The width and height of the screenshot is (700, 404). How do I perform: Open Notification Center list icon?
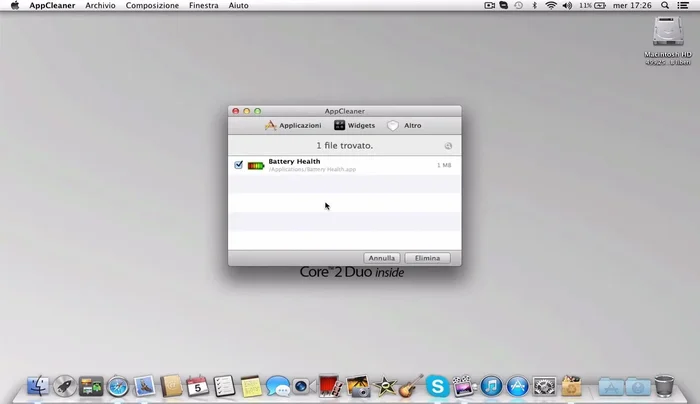tap(683, 5)
